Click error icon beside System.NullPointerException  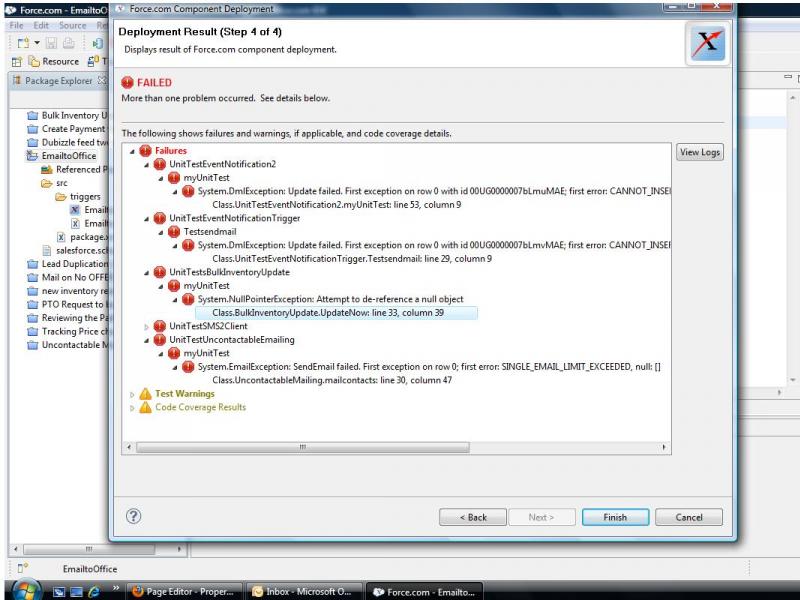(188, 299)
